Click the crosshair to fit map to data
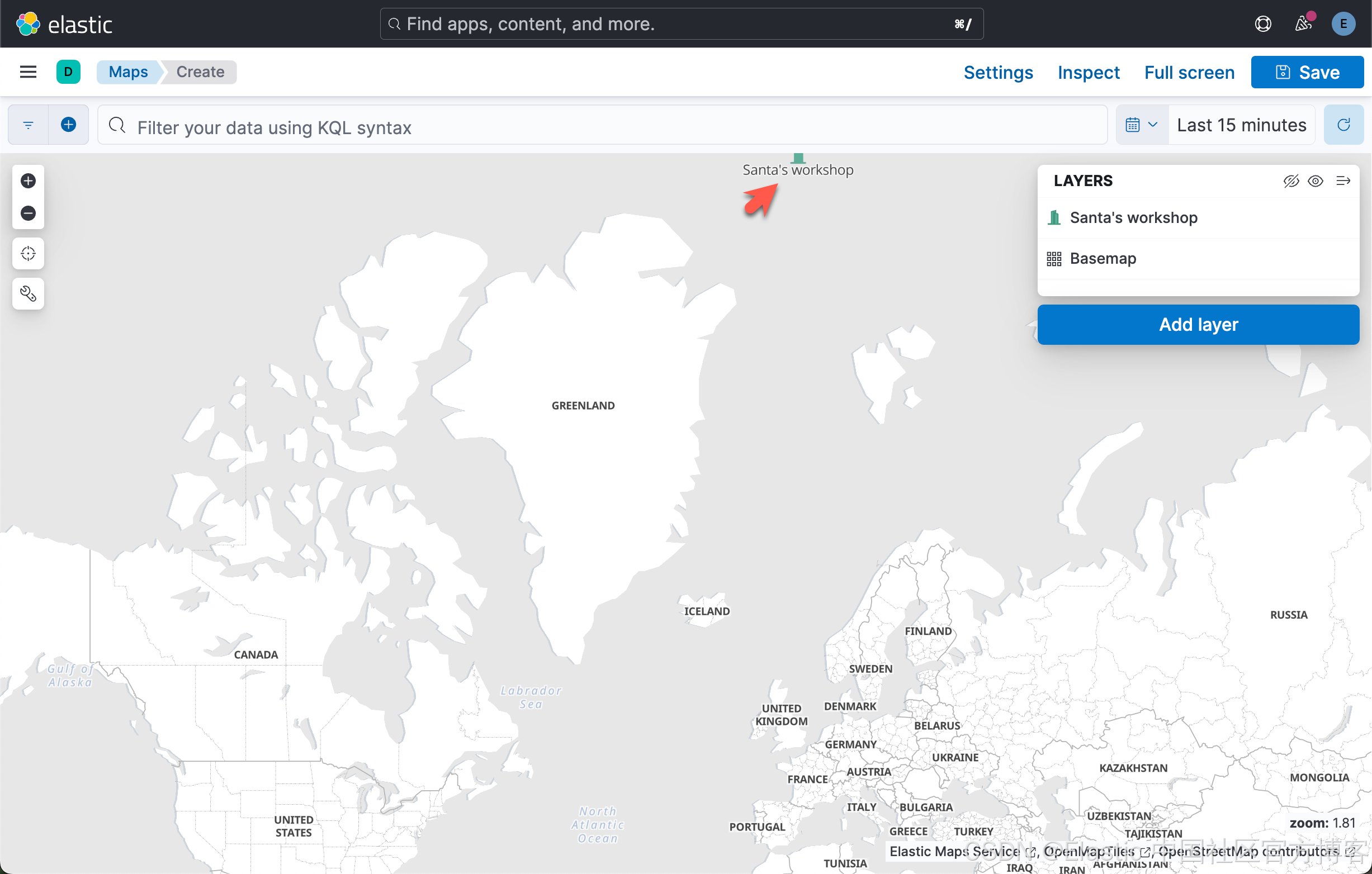Screen dimensions: 1372x874 click(27, 253)
